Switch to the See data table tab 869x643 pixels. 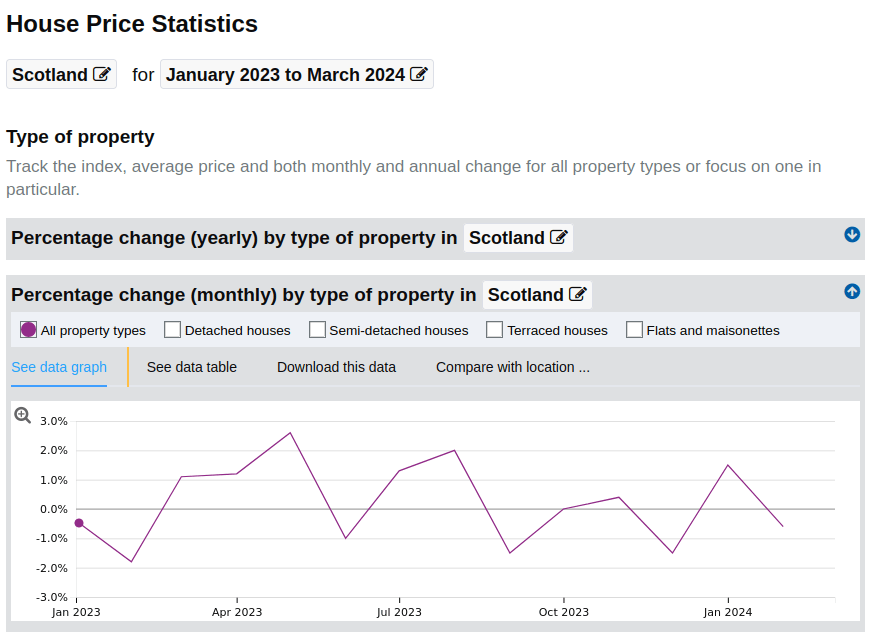[x=191, y=367]
